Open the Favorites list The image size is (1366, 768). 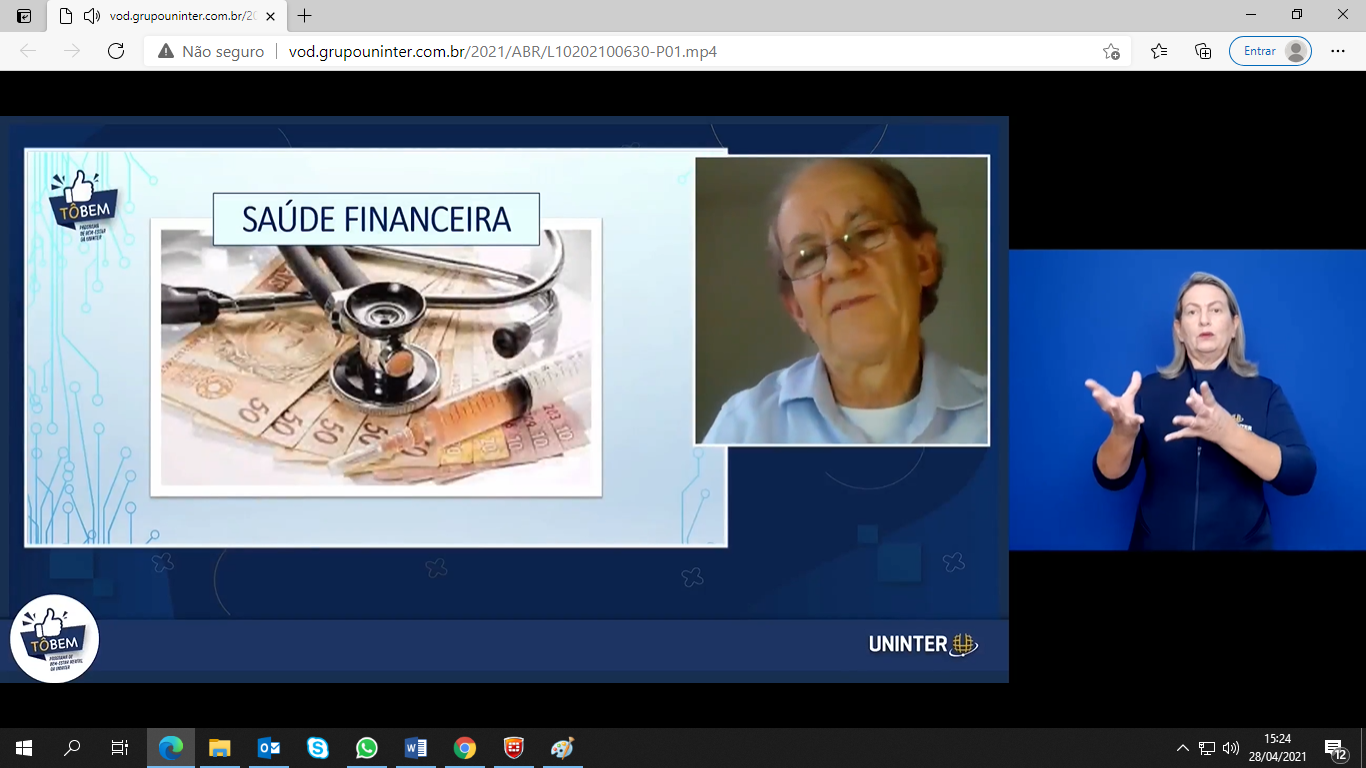click(1159, 51)
